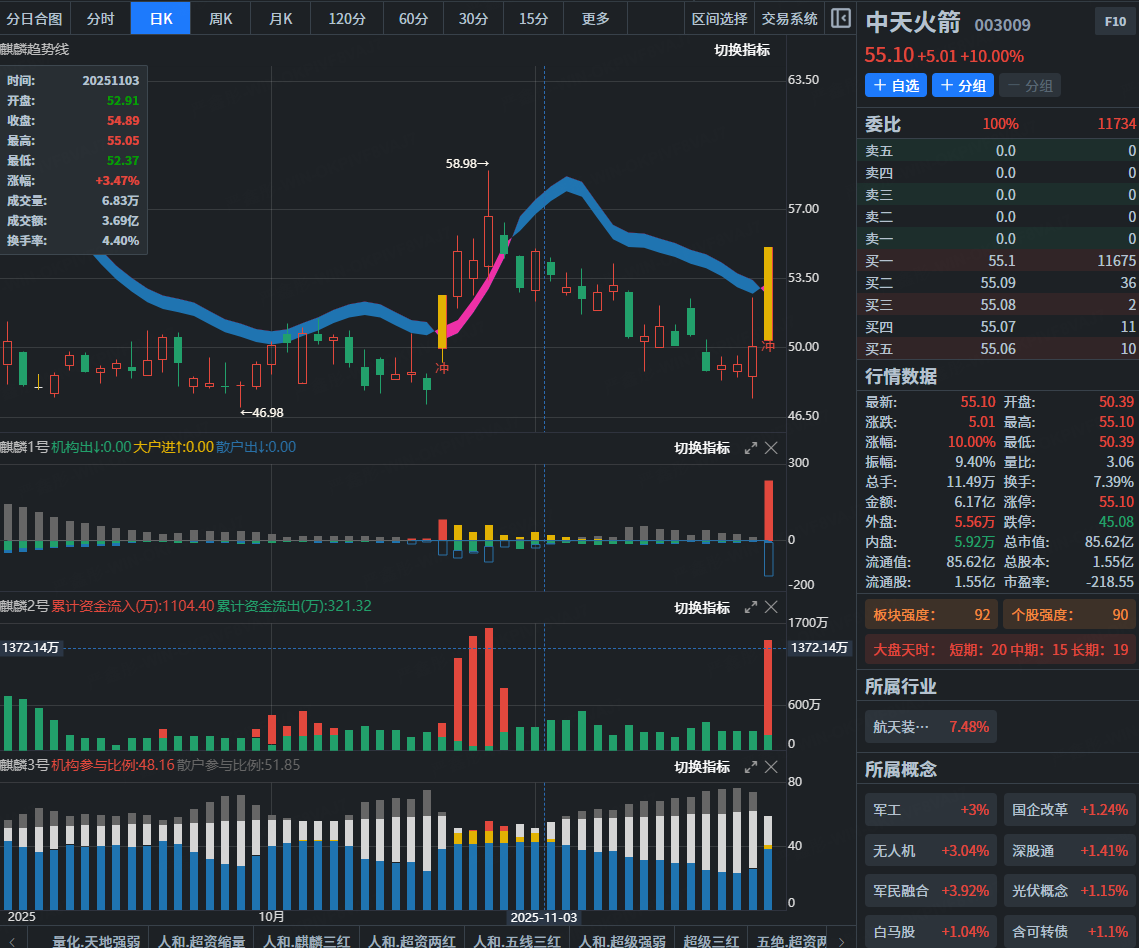Screen dimensions: 1139x948
Task: Collapse the right quote panel via sidebar icon
Action: click(841, 18)
